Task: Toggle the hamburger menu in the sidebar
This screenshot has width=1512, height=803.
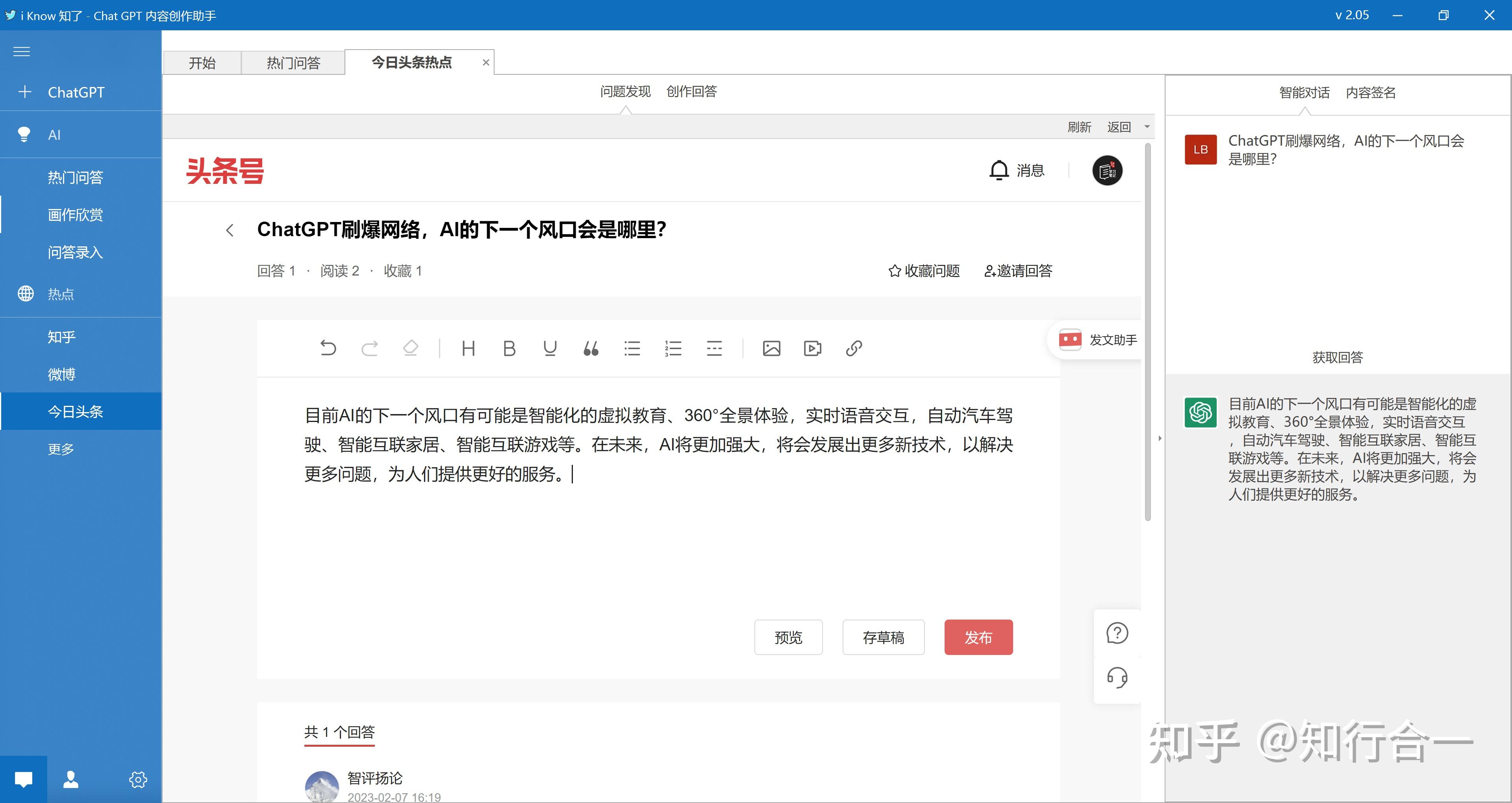Action: pyautogui.click(x=22, y=52)
